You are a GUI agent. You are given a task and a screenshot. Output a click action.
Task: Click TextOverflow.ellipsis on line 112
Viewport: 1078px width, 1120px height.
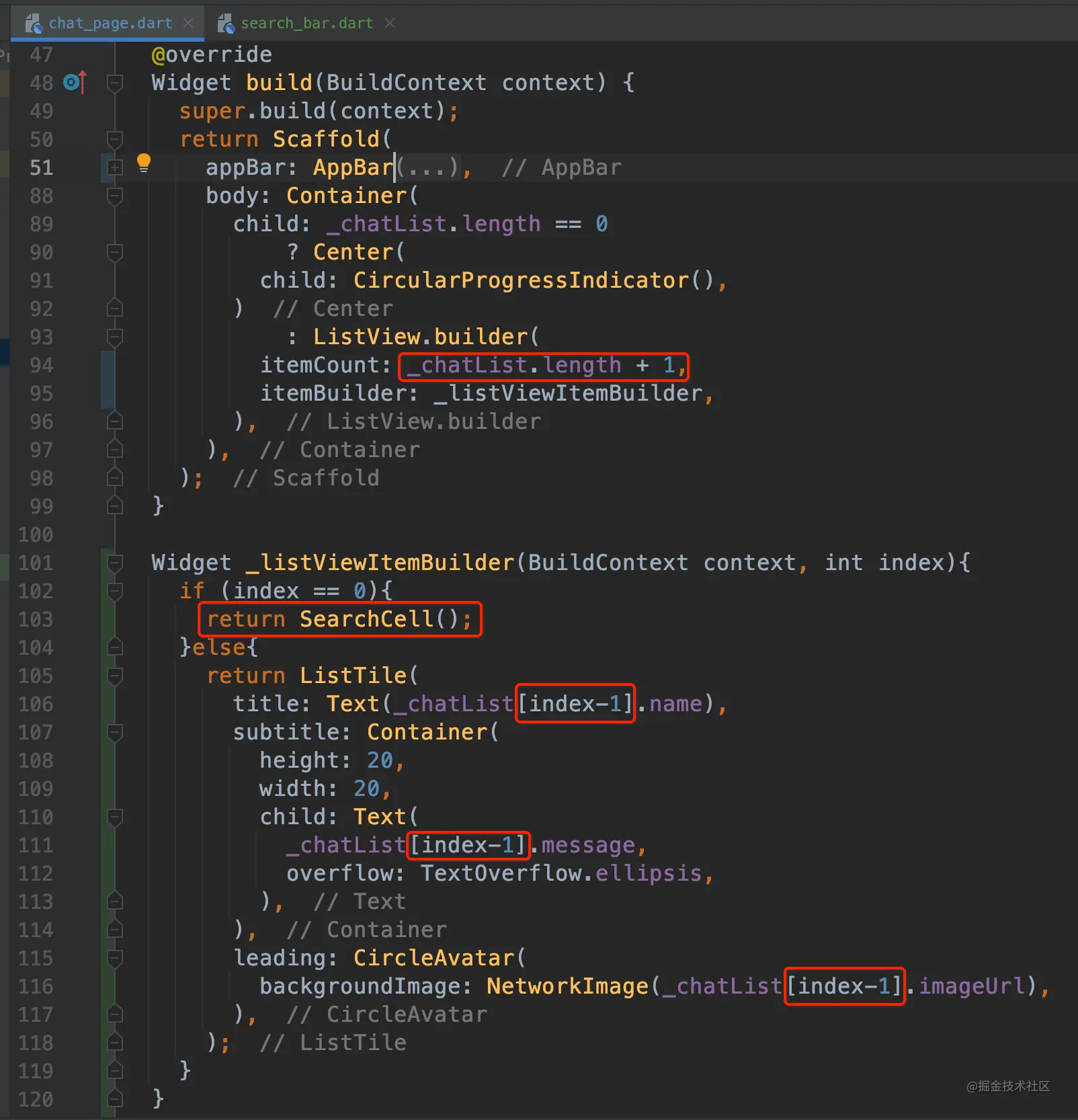(x=561, y=873)
